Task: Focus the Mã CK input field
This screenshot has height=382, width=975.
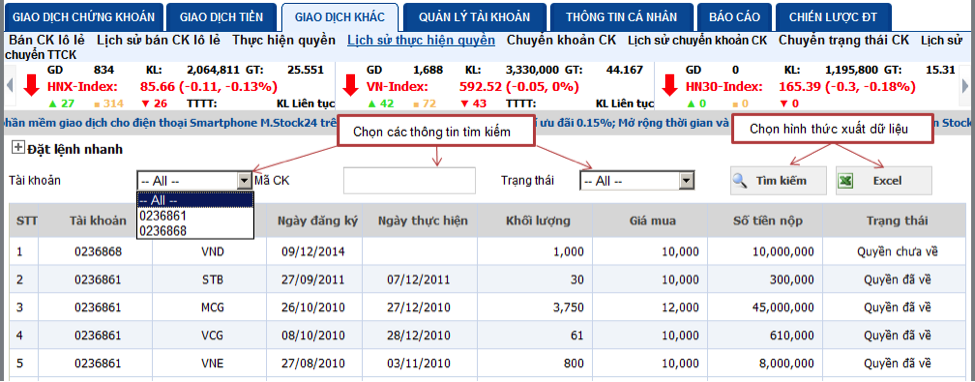Action: point(409,180)
